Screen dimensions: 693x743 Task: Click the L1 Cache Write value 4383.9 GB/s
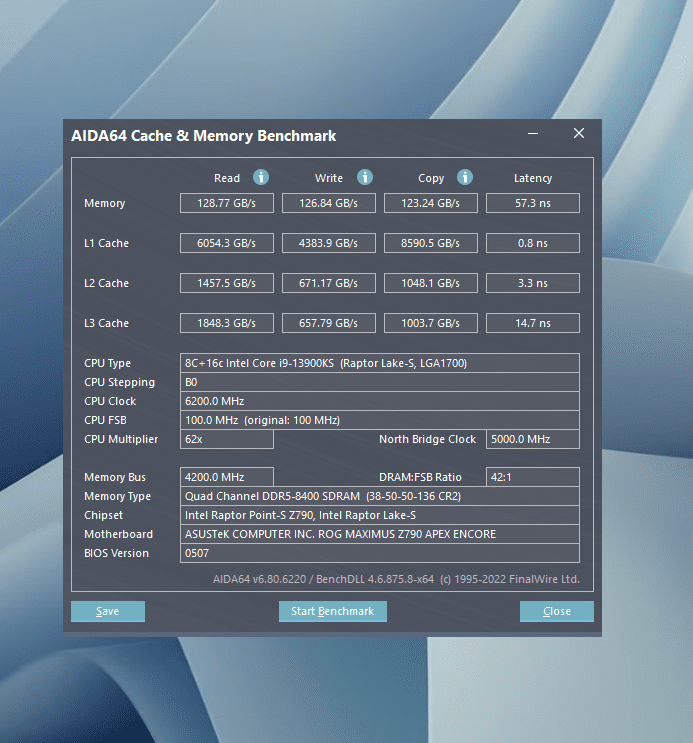pos(328,243)
